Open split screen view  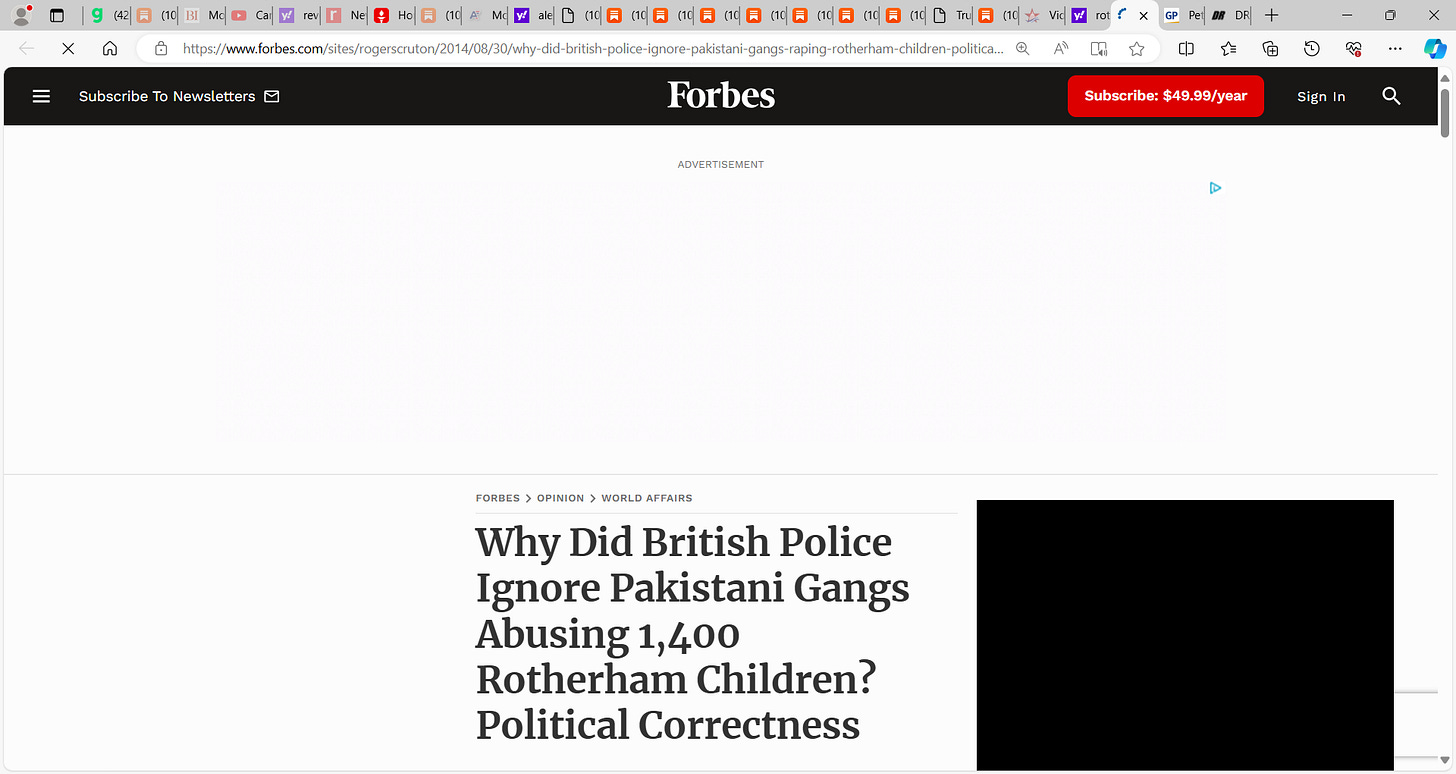1186,48
